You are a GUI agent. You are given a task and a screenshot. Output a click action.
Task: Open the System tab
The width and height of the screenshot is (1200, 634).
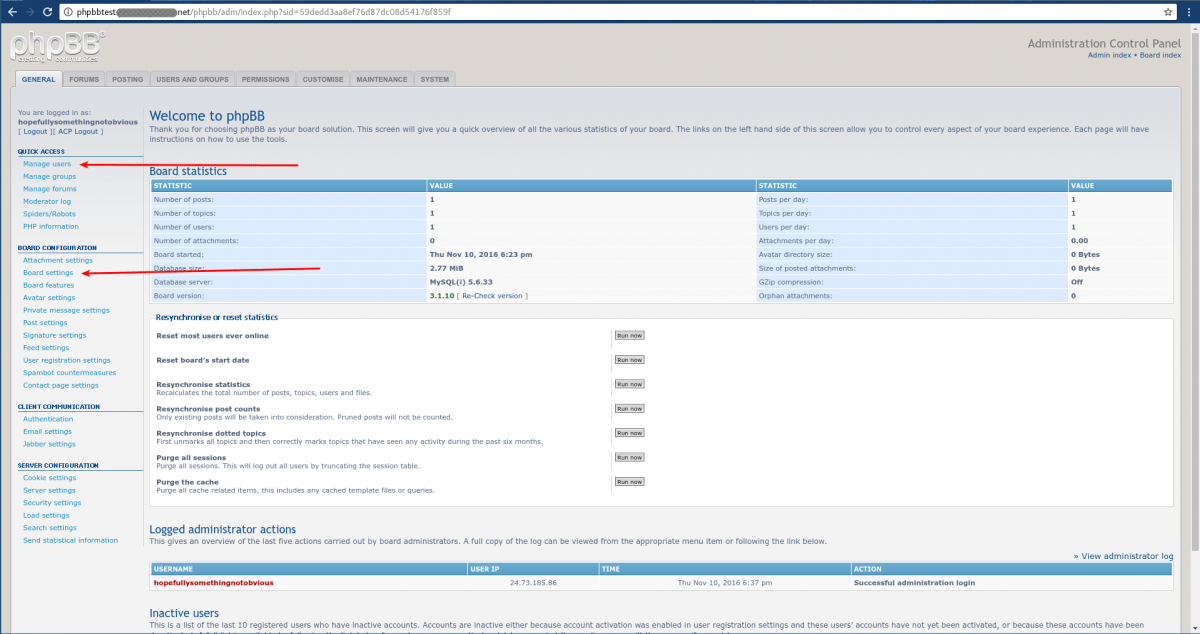coord(435,79)
